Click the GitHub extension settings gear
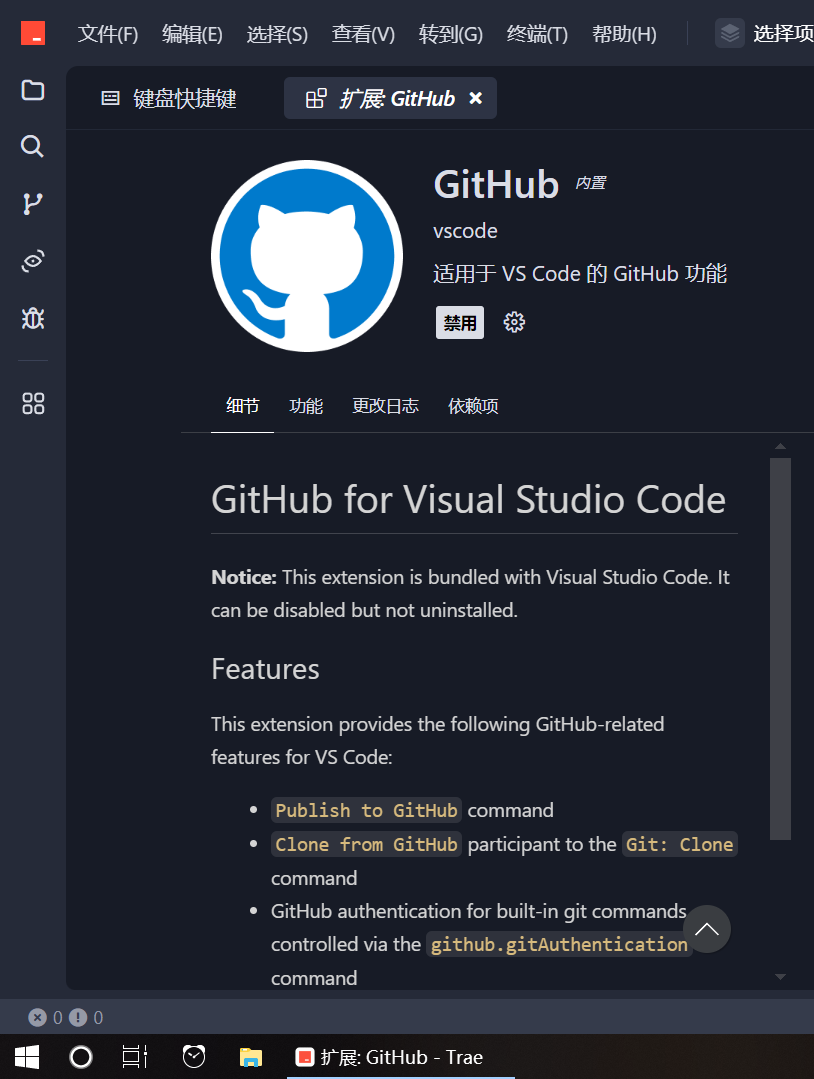 tap(514, 322)
